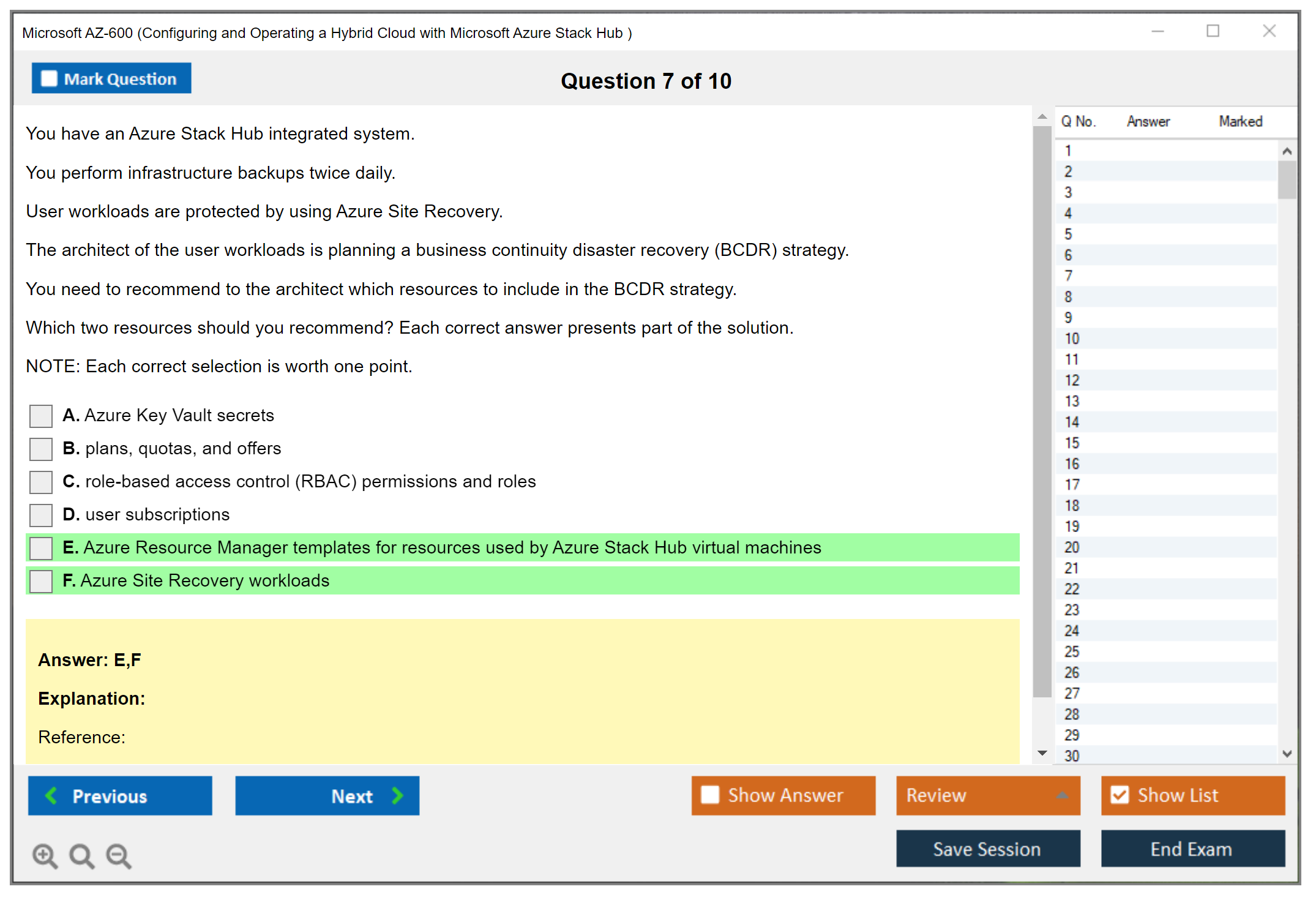Check option F Azure Site Recovery workloads
This screenshot has height=900, width=1316.
point(41,581)
